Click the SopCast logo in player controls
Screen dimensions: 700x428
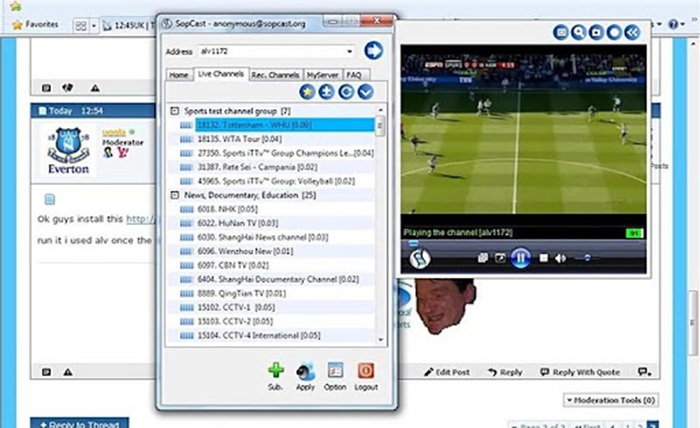tap(420, 258)
